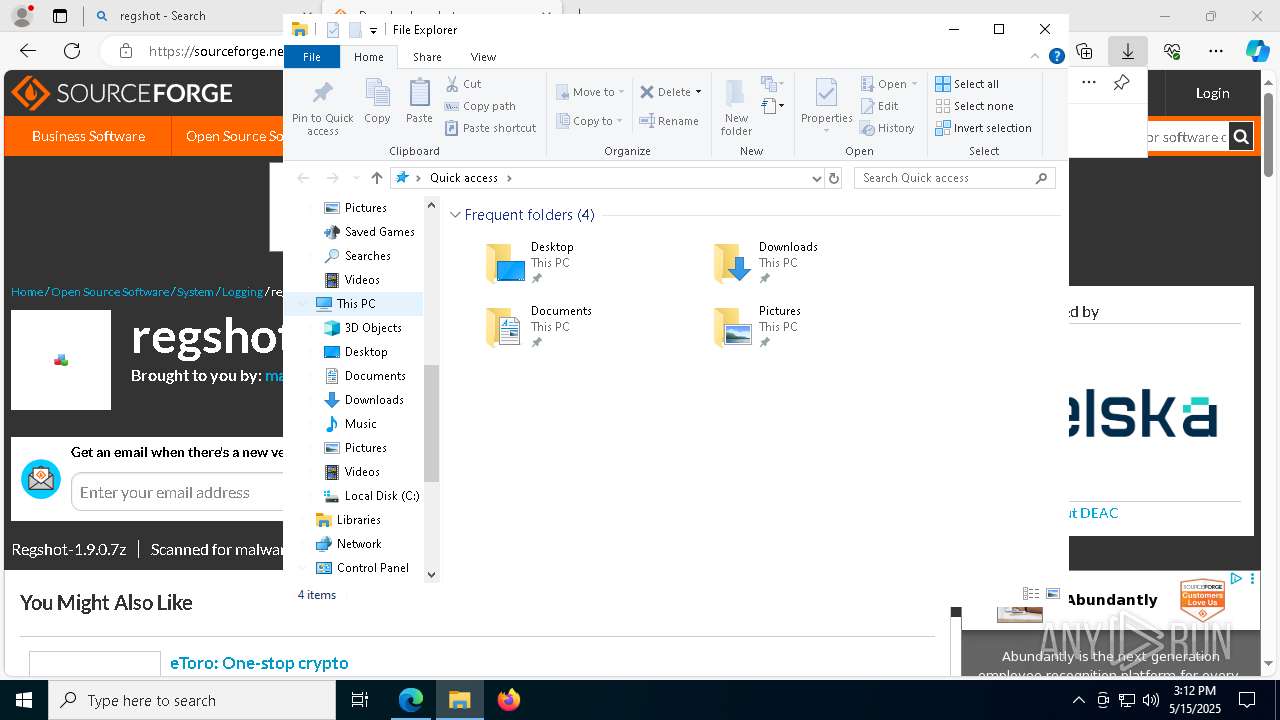This screenshot has width=1280, height=720.
Task: Click taskbar Type here to search
Action: coord(192,700)
